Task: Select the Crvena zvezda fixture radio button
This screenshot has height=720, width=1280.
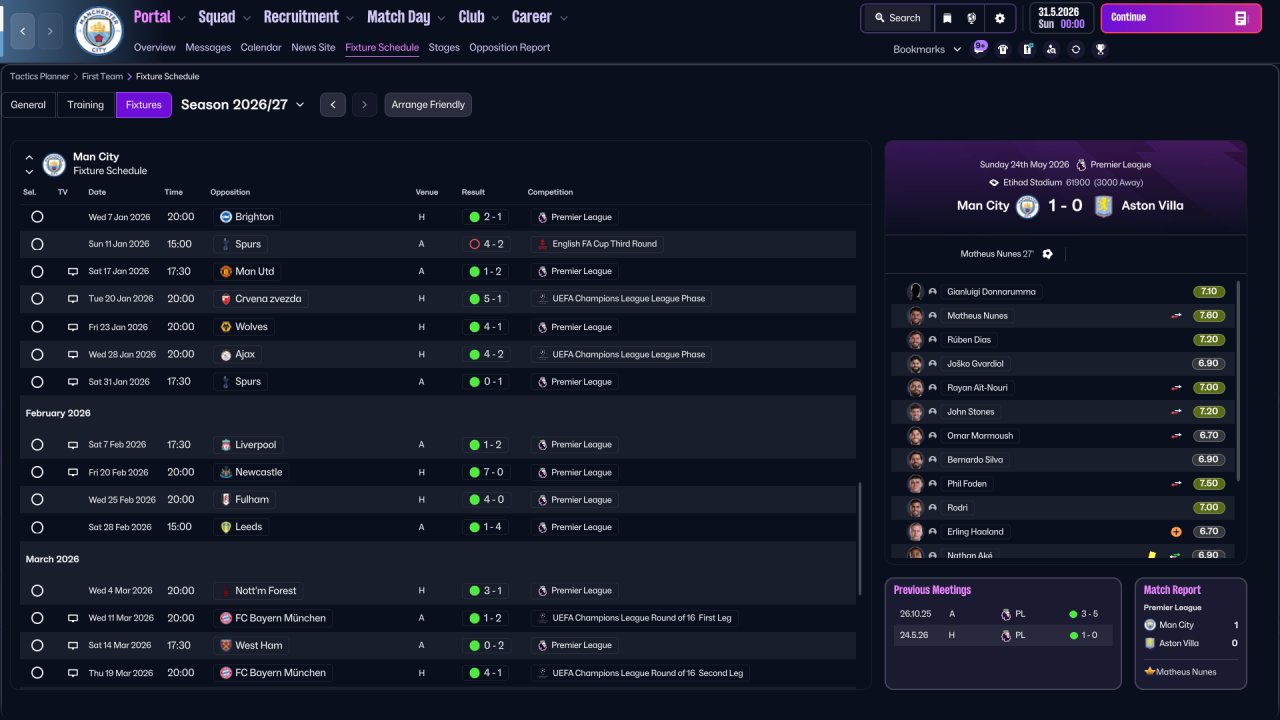Action: click(x=37, y=299)
